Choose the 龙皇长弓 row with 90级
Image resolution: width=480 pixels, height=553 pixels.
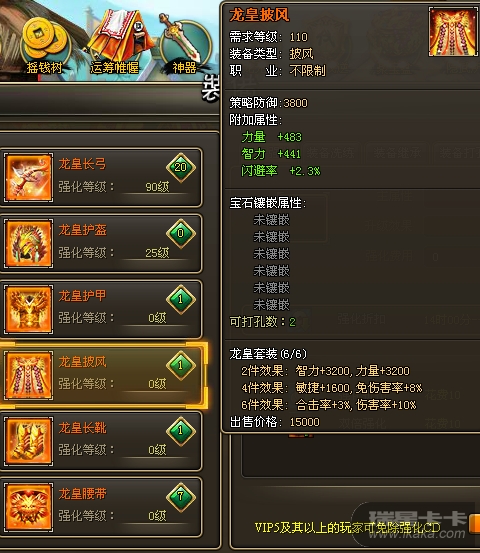click(x=101, y=177)
